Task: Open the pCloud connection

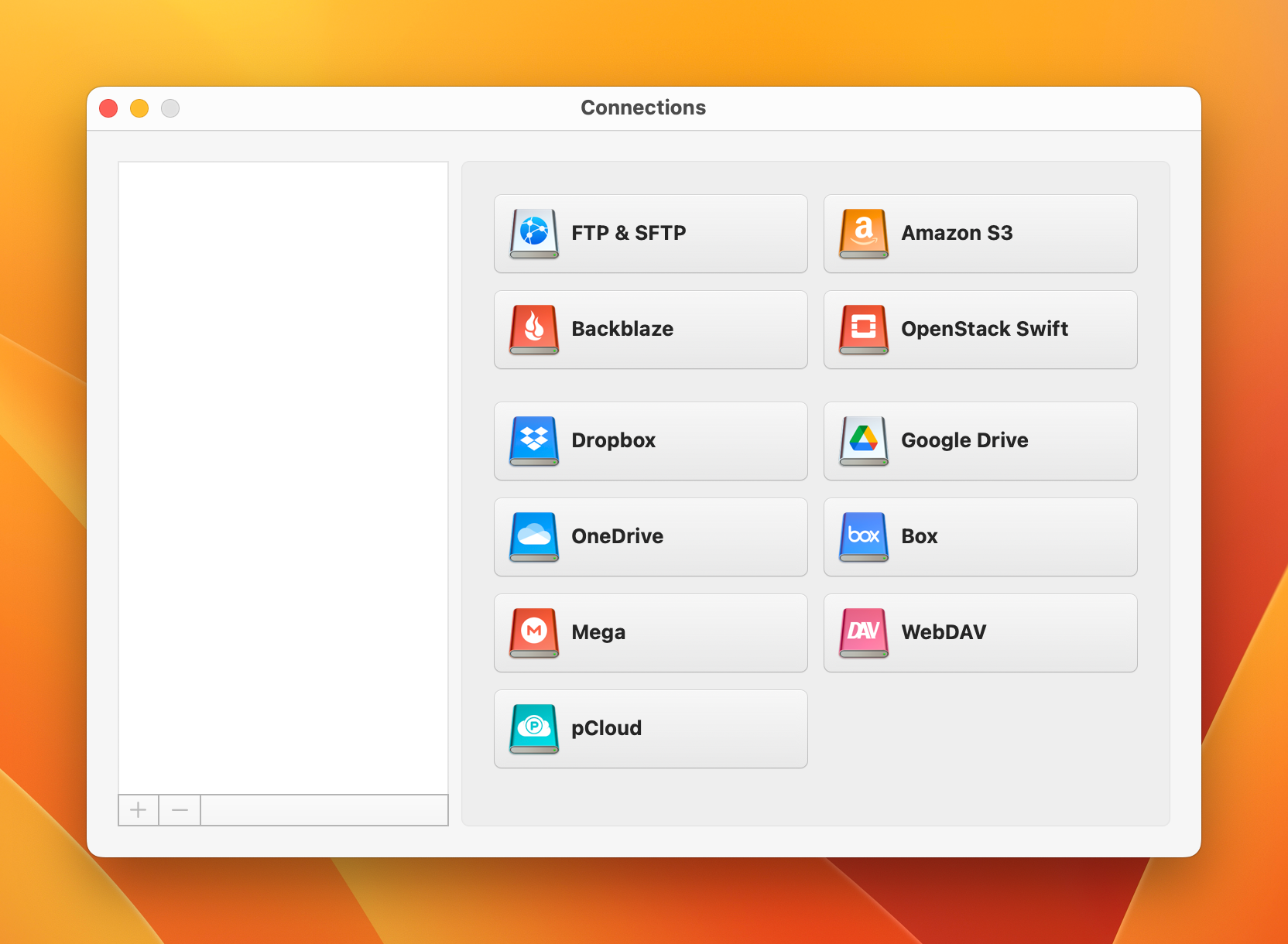Action: pyautogui.click(x=650, y=728)
